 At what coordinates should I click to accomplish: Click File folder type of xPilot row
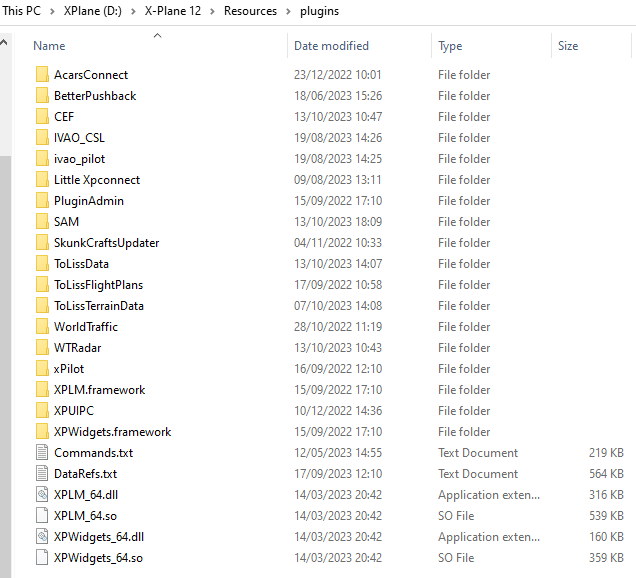[464, 369]
